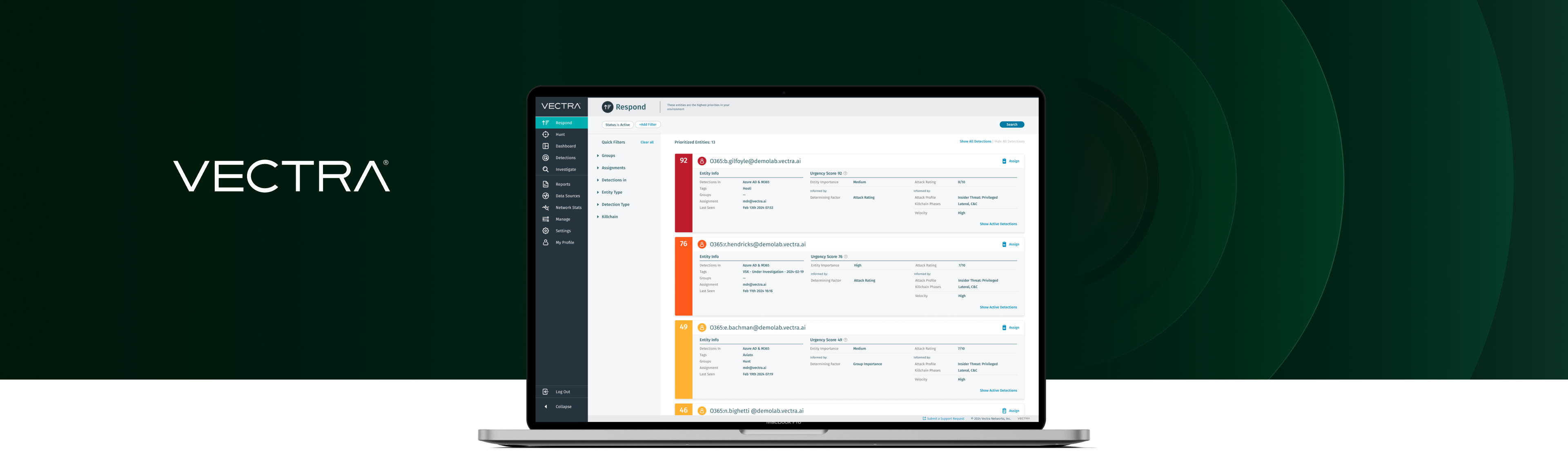Click 'Feb 13th 2024 07:53' last seen value

(x=758, y=208)
